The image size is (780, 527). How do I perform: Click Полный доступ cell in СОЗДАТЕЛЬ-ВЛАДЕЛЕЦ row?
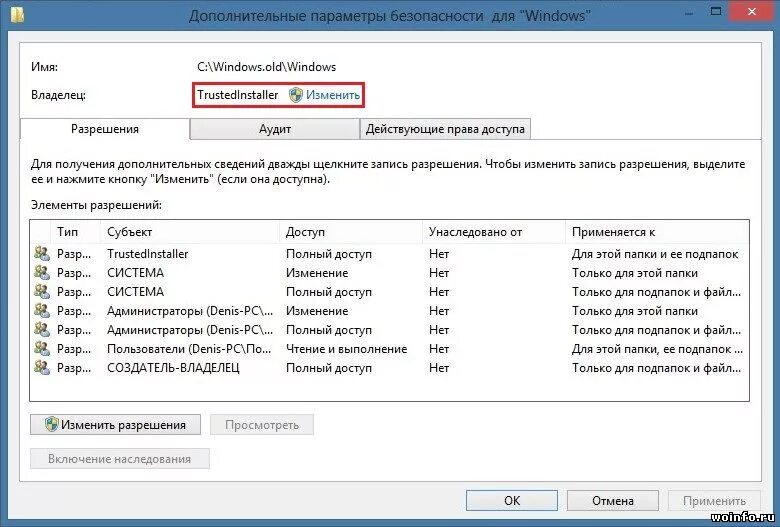(x=329, y=368)
